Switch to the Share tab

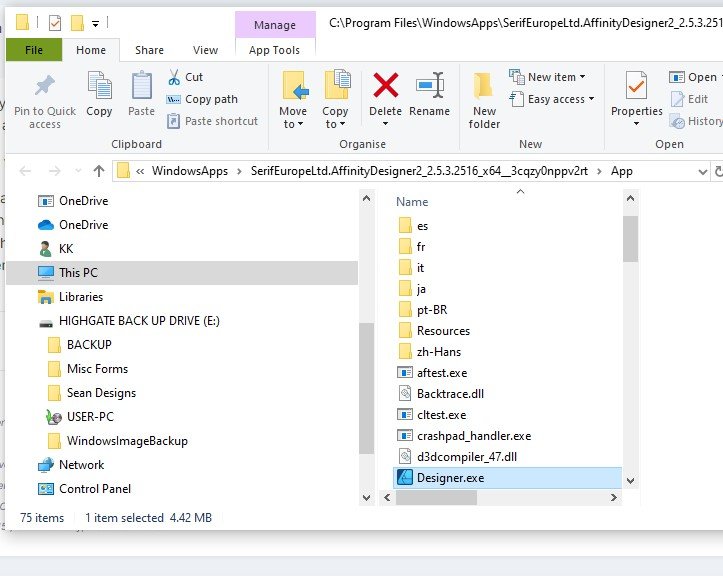coord(149,50)
